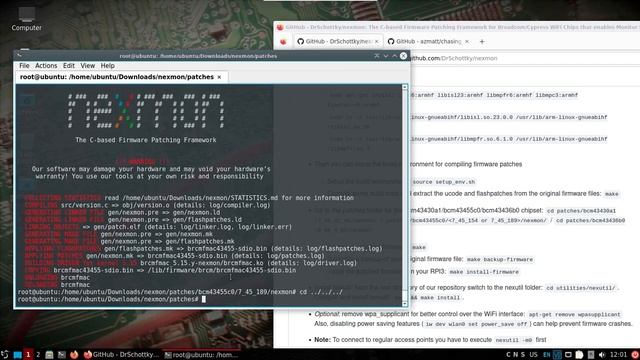
Task: Click the 'source setup_env.sh' code snippet
Action: click(x=443, y=182)
